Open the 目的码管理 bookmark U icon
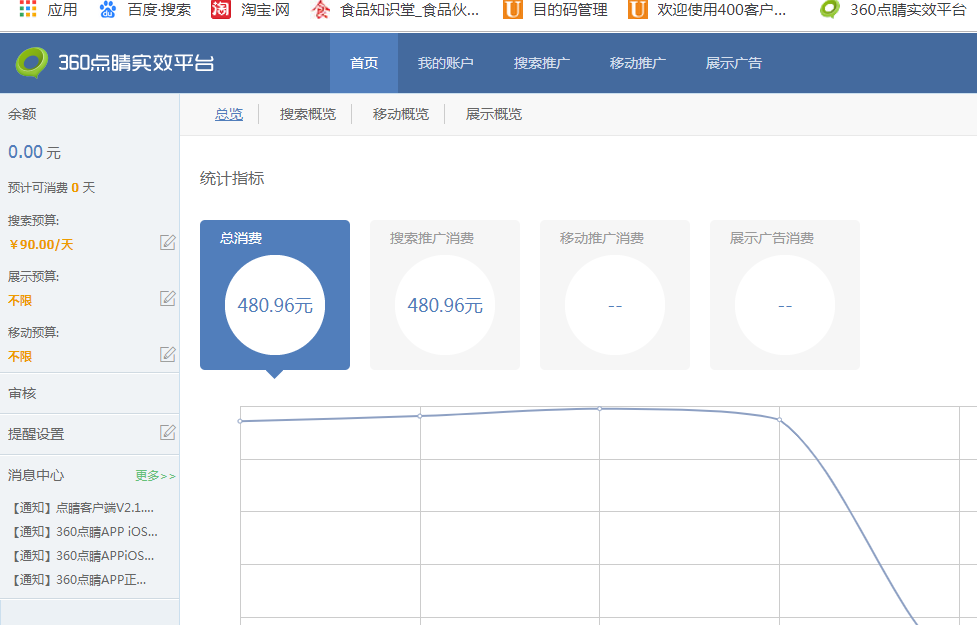Viewport: 977px width, 625px height. [513, 9]
